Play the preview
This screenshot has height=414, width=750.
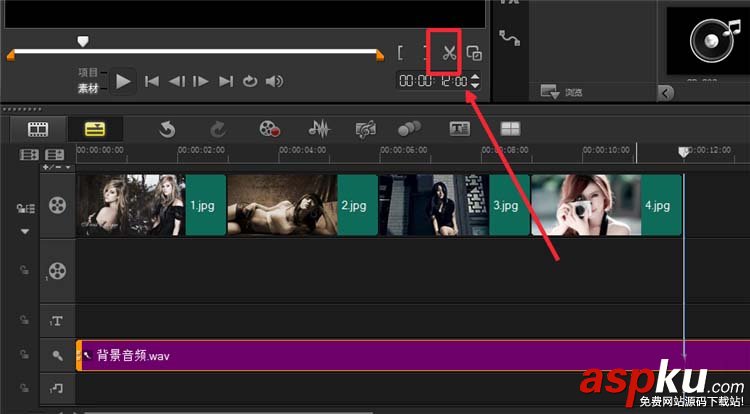click(x=123, y=82)
